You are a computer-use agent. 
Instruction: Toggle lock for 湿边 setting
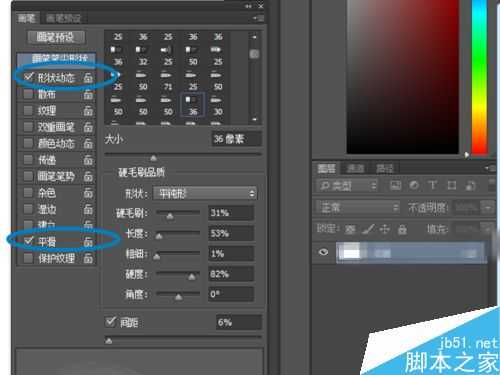pyautogui.click(x=88, y=209)
